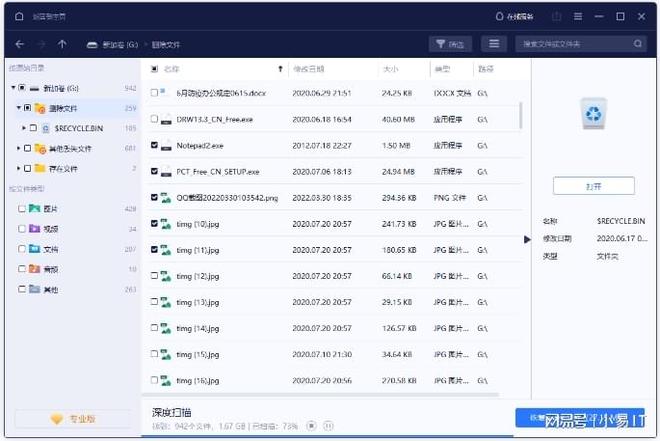Click the share/export icon in title bar
This screenshot has width=660, height=441.
[556, 16]
